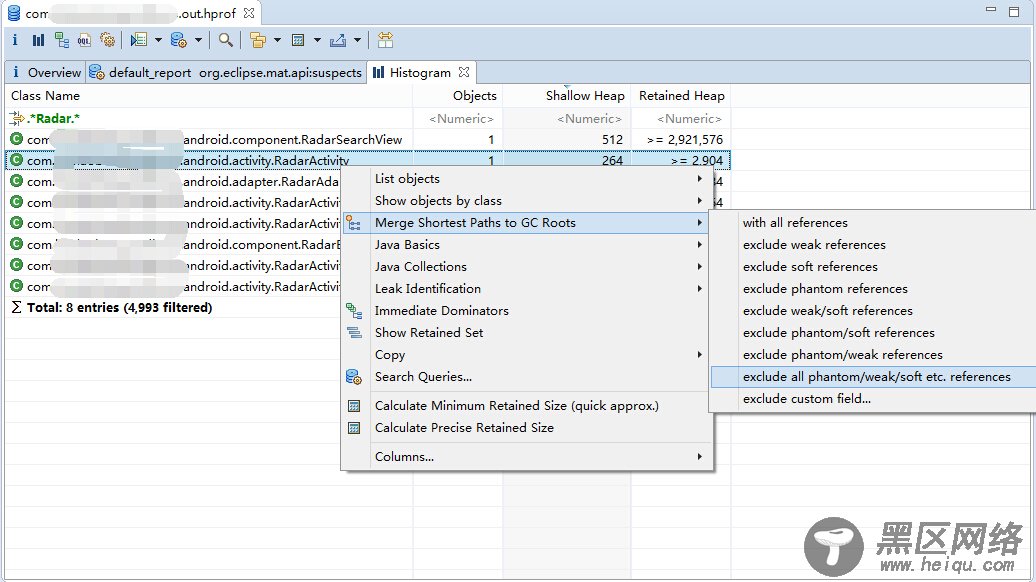Click the group result by icon
The height and width of the screenshot is (582, 1036).
(x=258, y=40)
